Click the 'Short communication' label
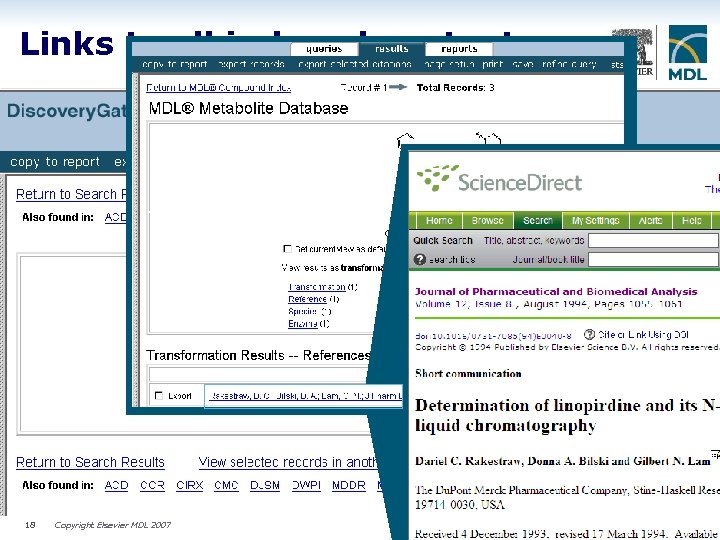 tap(468, 373)
